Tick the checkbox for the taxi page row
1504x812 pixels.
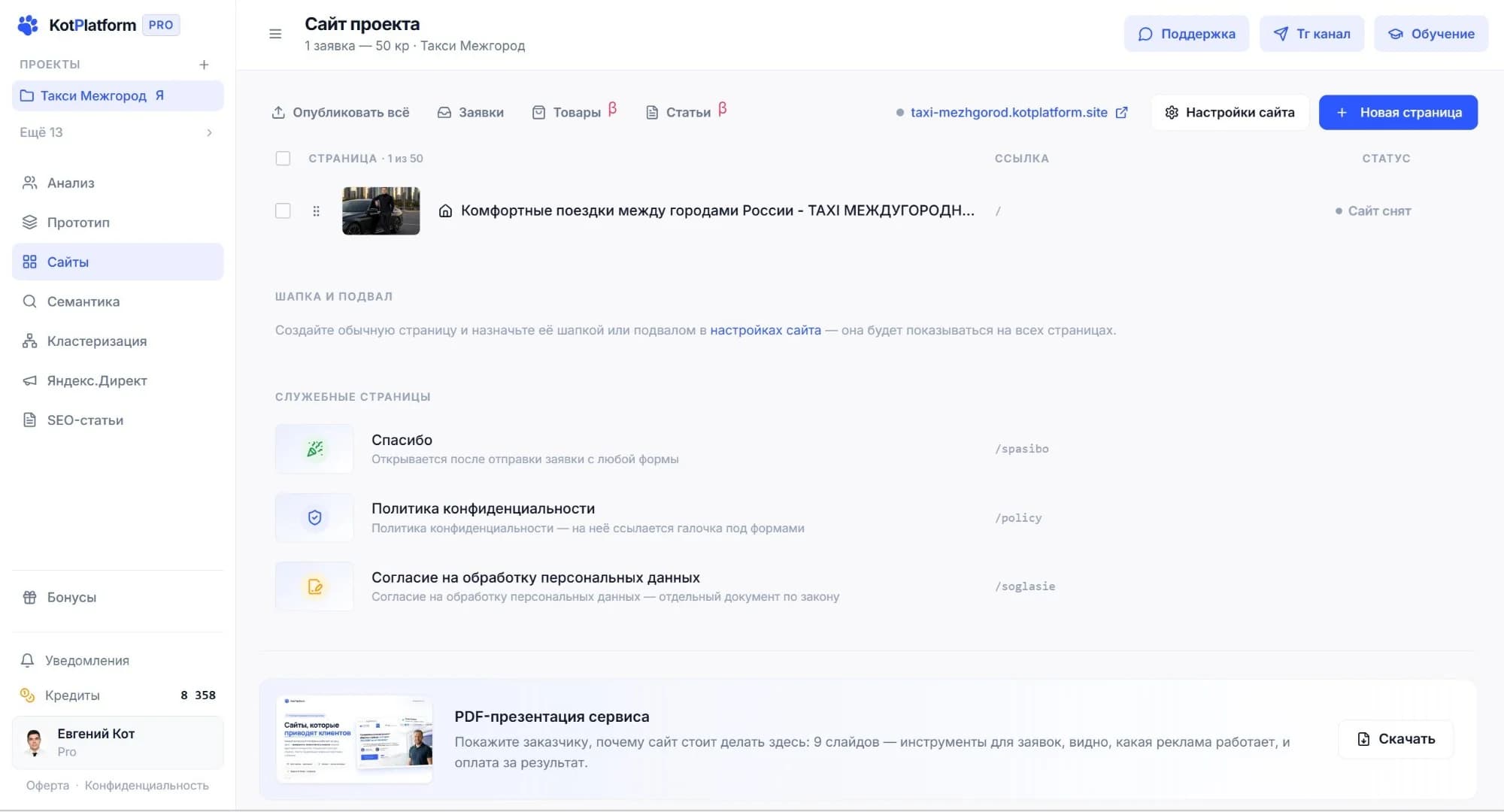(283, 211)
